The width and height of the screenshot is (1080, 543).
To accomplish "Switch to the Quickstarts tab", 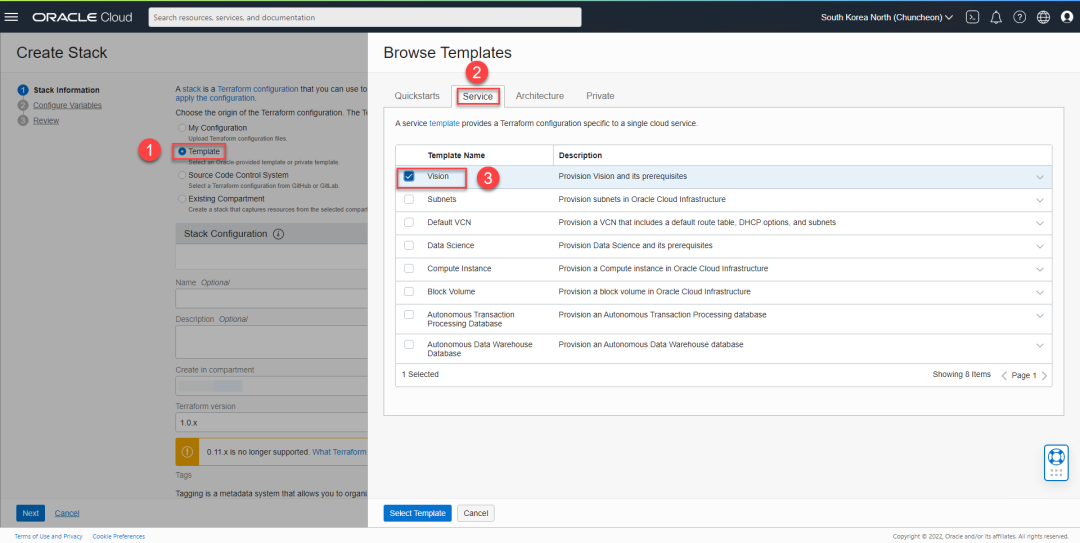I will point(417,96).
